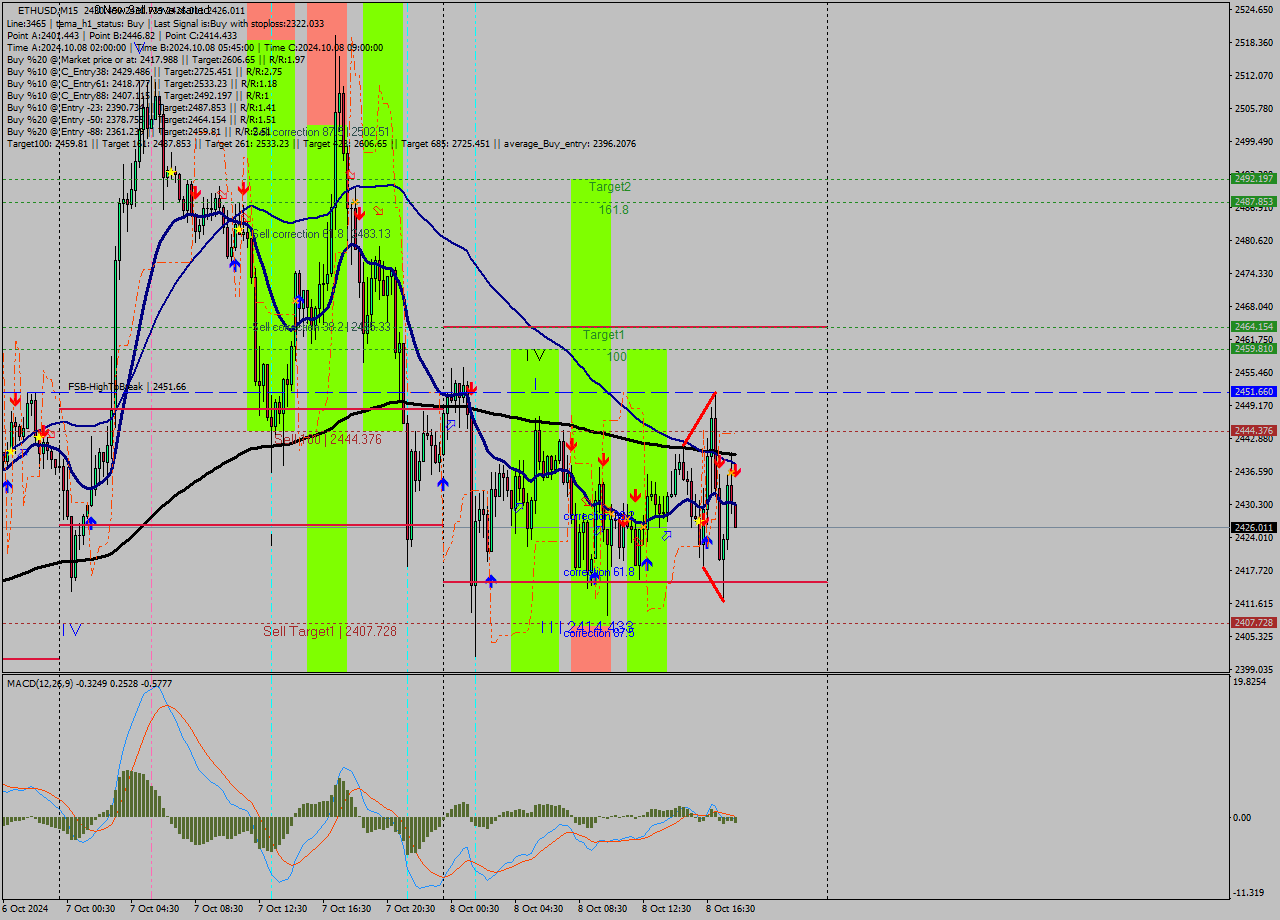Click the current price tag 2426.011
This screenshot has width=1280, height=920.
1253,527
